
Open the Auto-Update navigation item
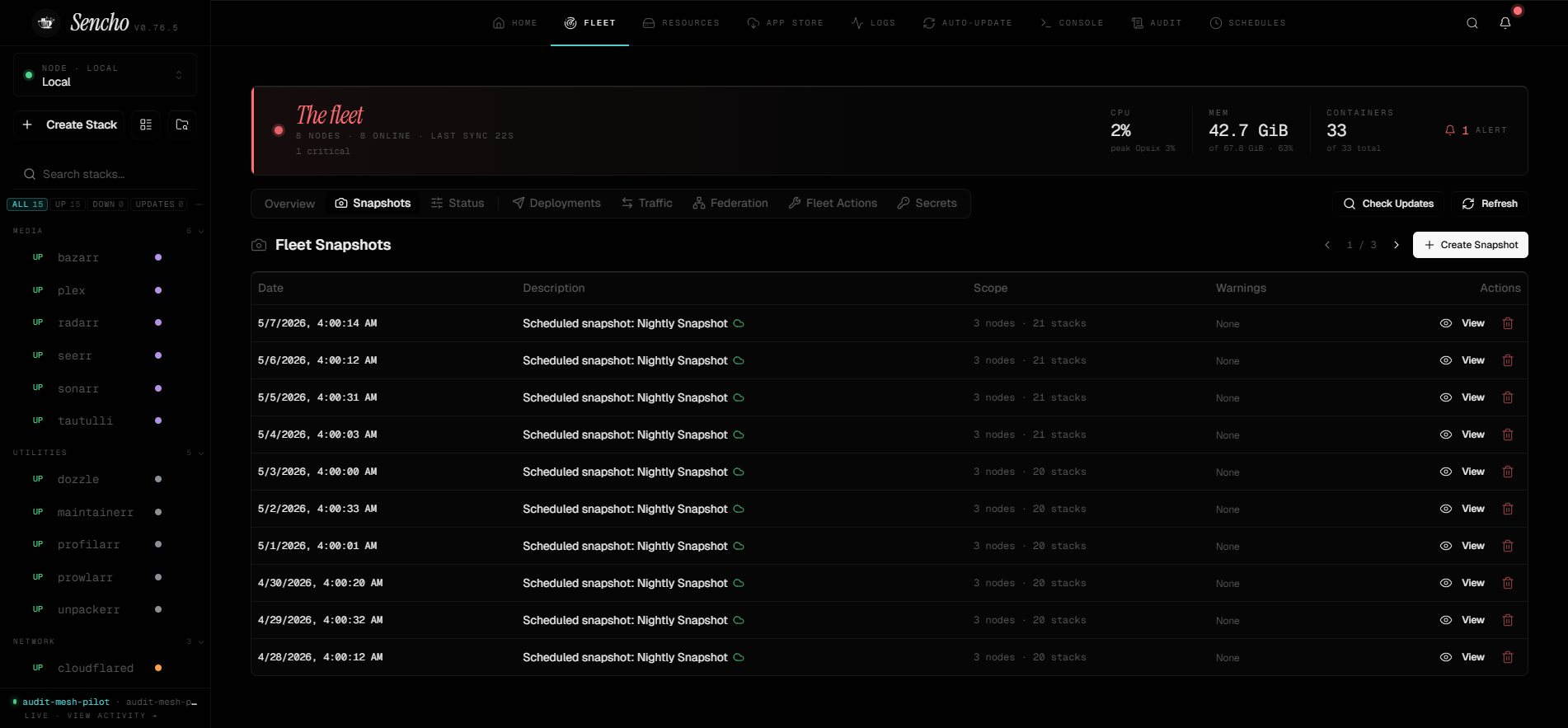click(x=967, y=23)
